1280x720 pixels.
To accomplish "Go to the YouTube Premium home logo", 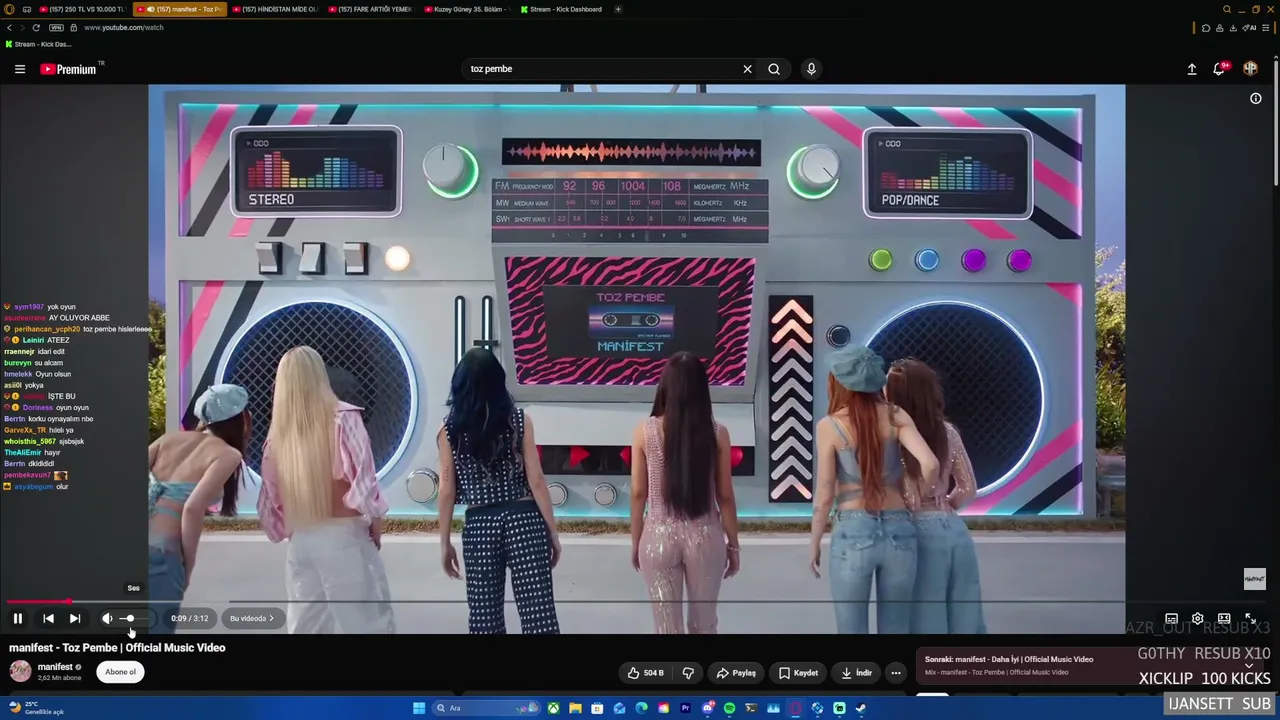I will pyautogui.click(x=69, y=69).
